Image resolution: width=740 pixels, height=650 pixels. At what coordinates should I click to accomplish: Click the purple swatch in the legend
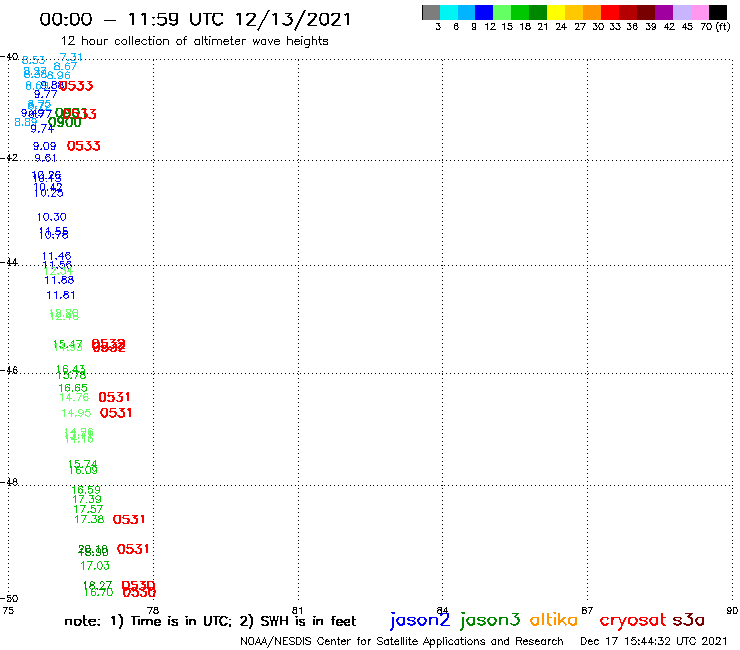click(664, 13)
